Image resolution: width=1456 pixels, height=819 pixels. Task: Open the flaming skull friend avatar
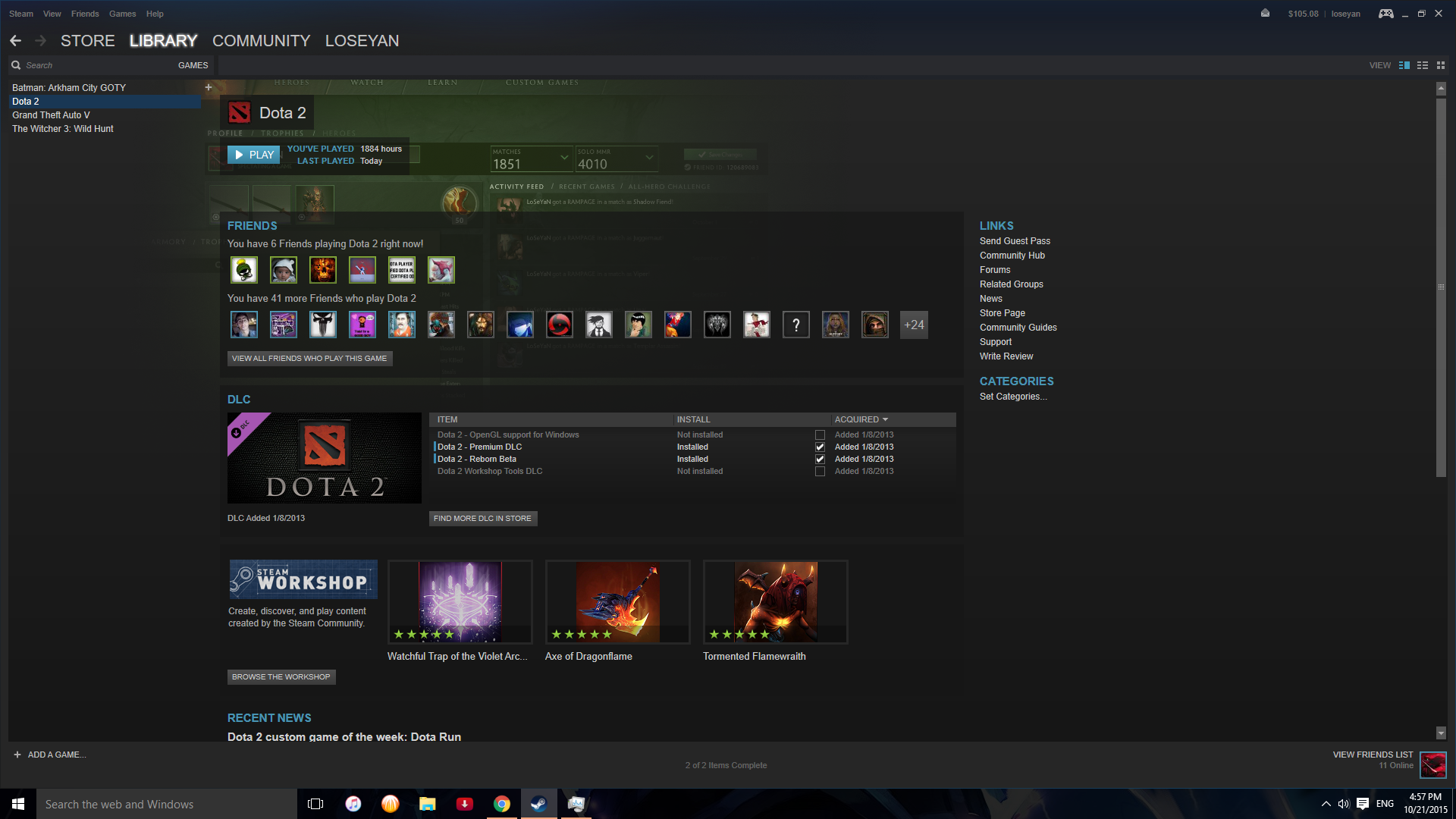[323, 270]
